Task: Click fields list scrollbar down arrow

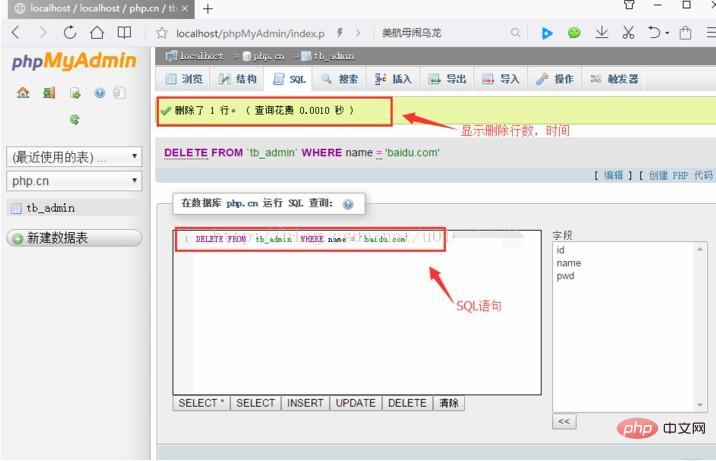Action: [700, 405]
